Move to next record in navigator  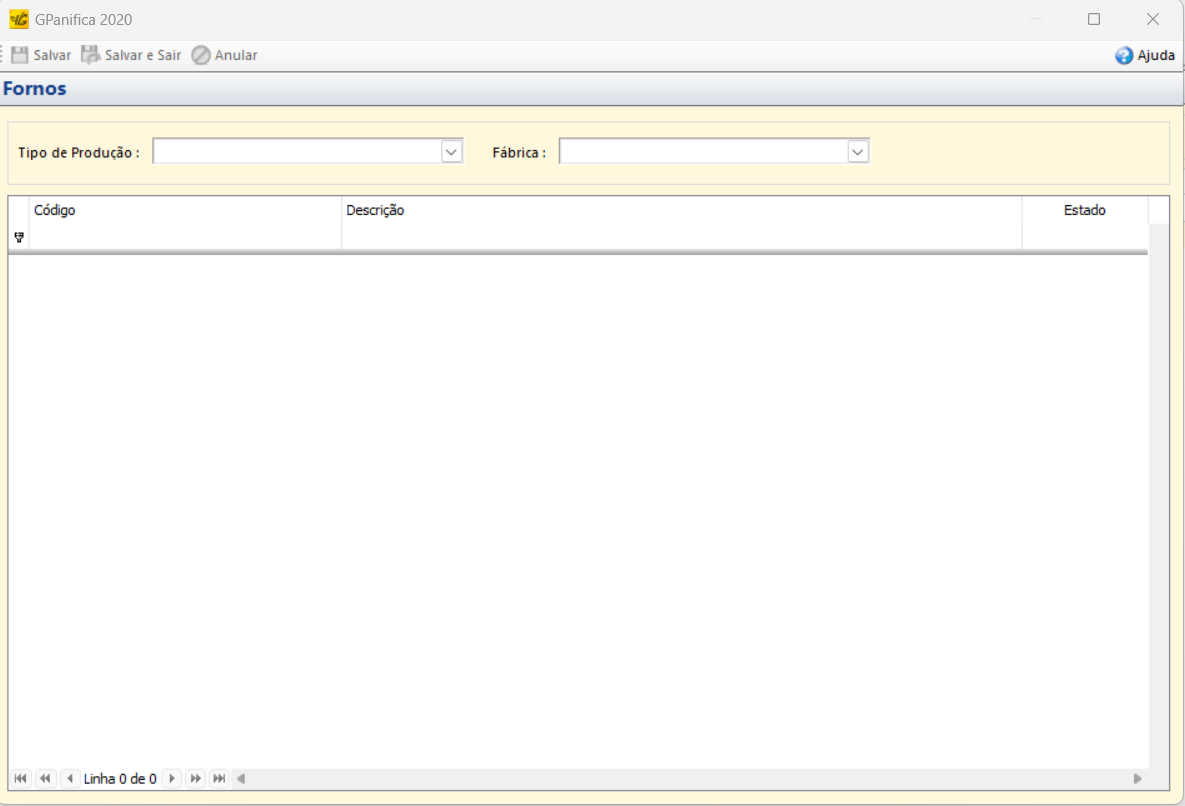[x=172, y=778]
